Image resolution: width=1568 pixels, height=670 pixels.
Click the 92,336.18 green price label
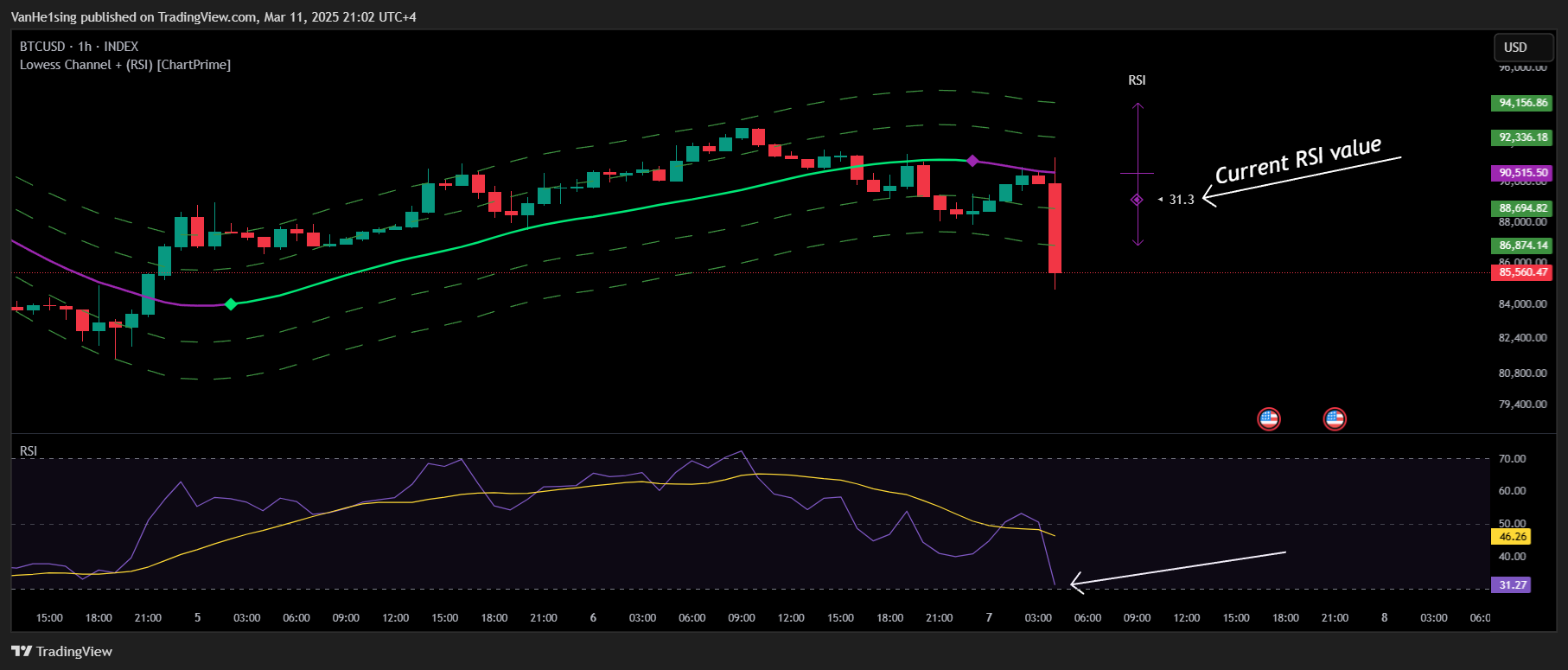(1522, 137)
